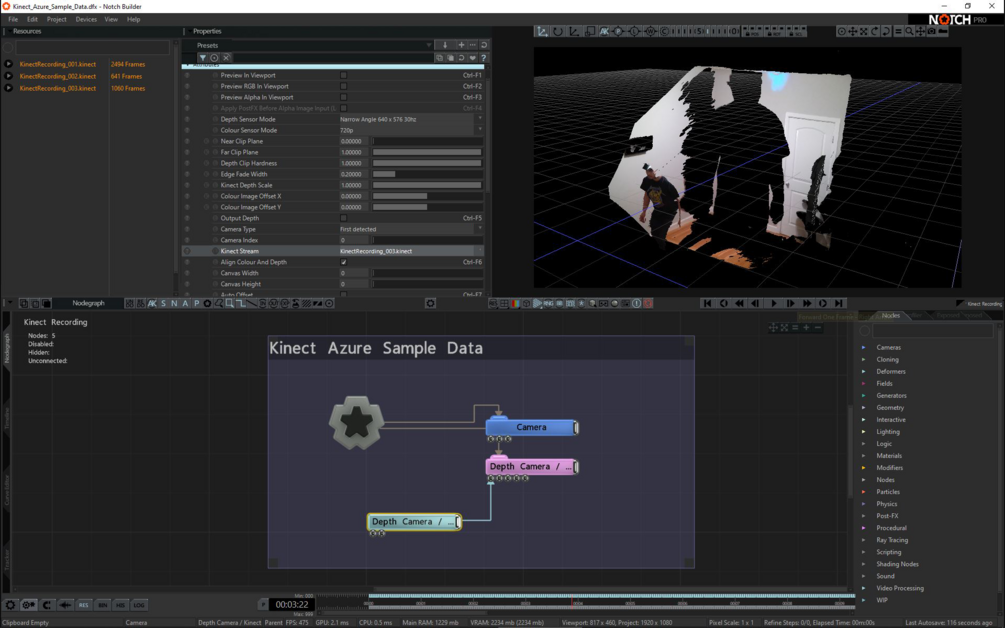
Task: Open Colour Sensor Mode dropdown
Action: click(411, 130)
